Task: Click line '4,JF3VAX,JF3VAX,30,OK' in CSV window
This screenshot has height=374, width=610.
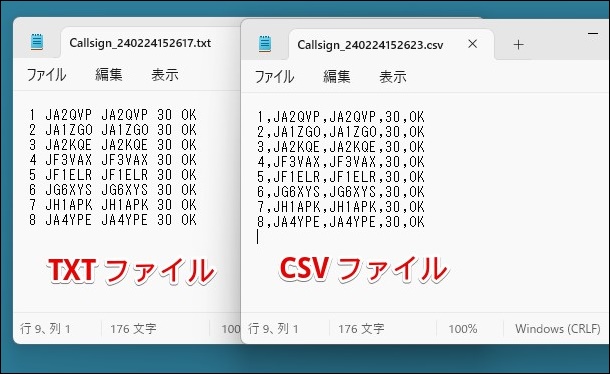Action: pos(341,162)
